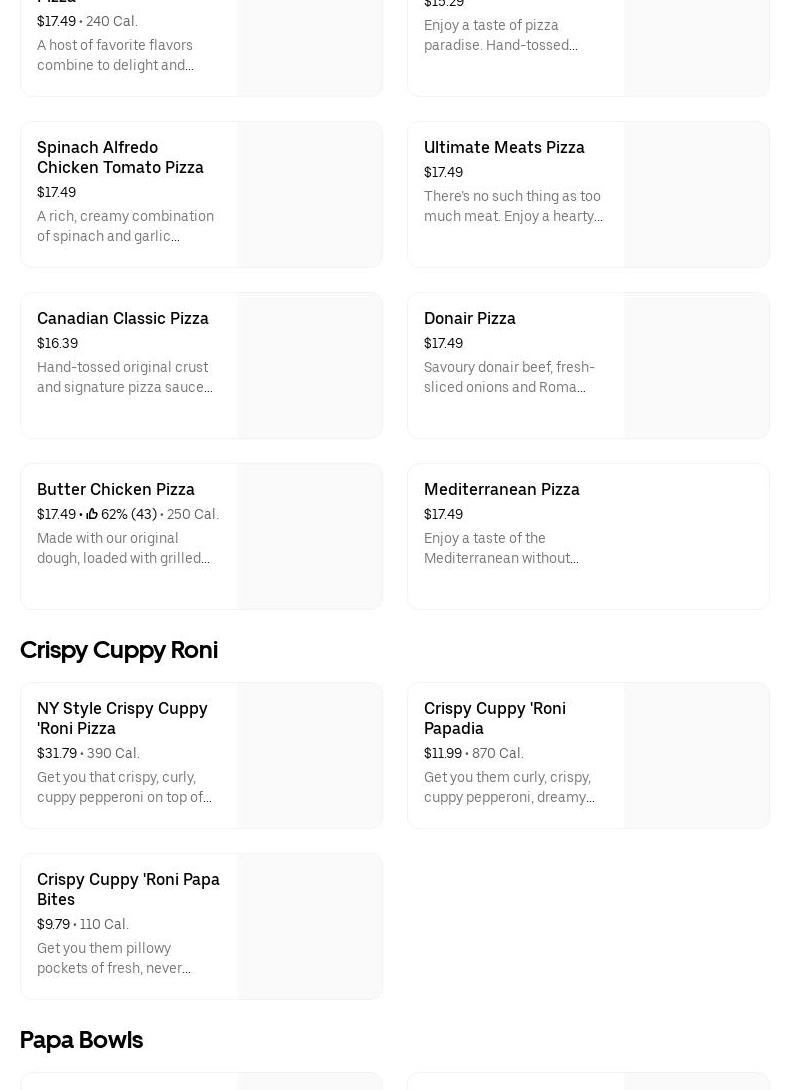This screenshot has height=1090, width=804.
Task: Open the Butter Chicken Pizza title
Action: (116, 489)
